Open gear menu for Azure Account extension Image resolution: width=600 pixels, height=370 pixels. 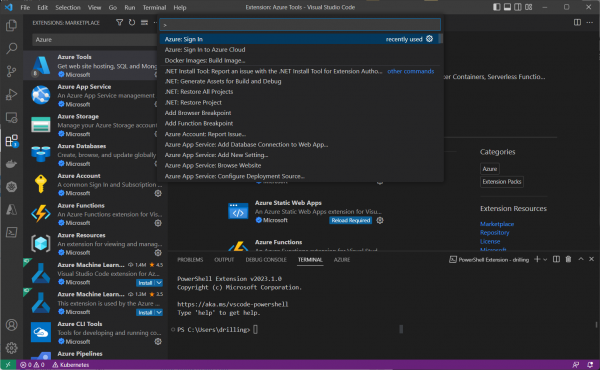coord(158,193)
